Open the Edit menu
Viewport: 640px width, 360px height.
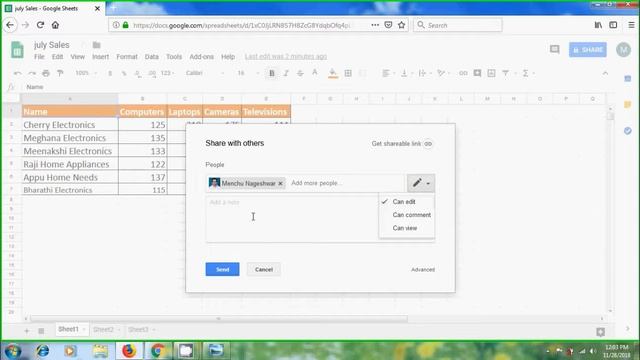click(57, 57)
